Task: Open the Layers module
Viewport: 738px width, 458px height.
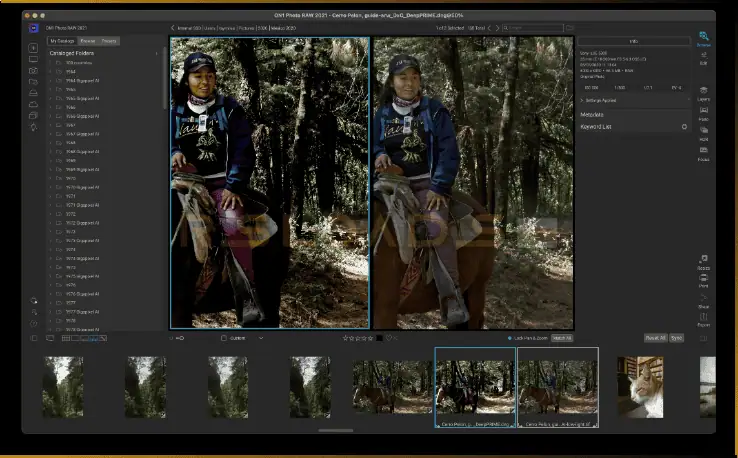Action: click(704, 93)
